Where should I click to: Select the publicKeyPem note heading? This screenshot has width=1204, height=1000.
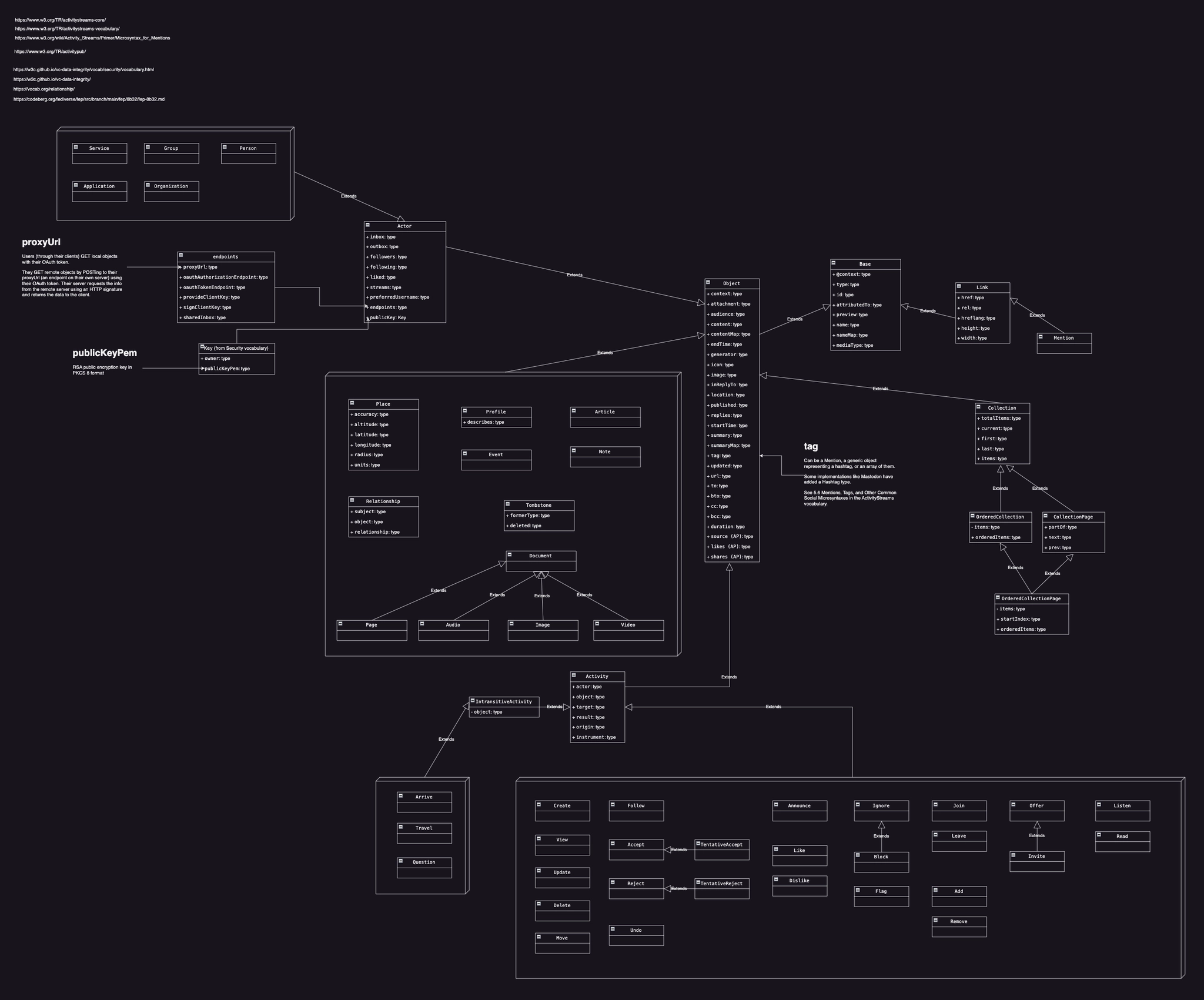point(105,353)
